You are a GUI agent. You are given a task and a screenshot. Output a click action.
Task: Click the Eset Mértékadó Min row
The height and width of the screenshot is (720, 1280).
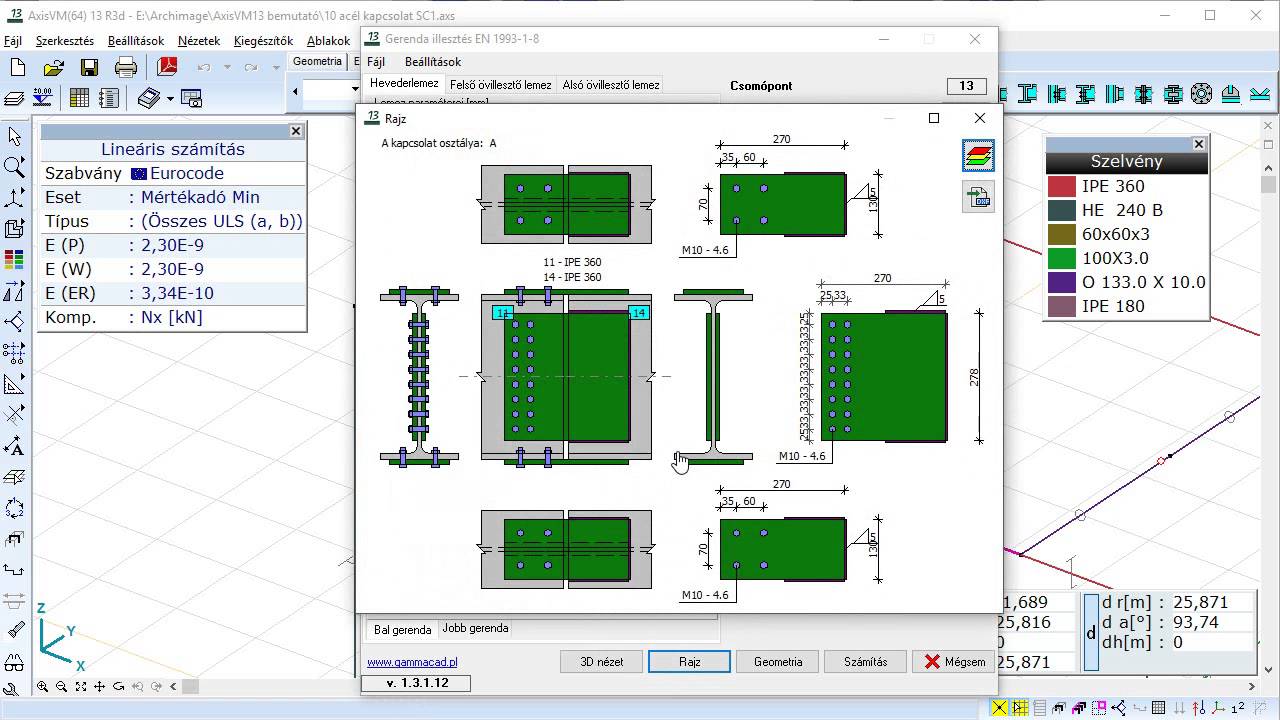(x=172, y=197)
